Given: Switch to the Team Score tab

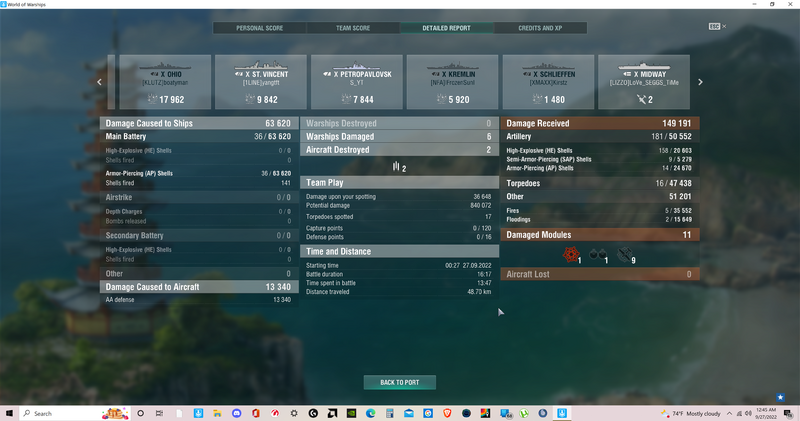Looking at the screenshot, I should [353, 28].
